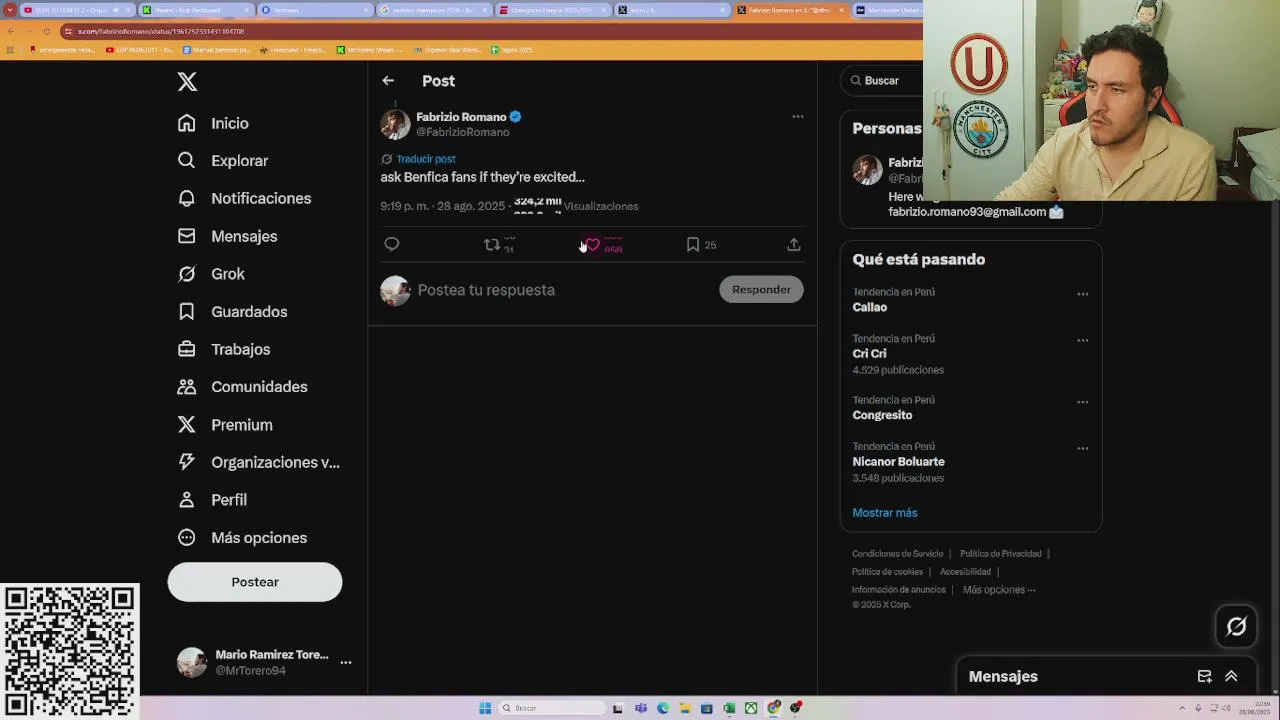1280x720 pixels.
Task: Open Condiciones de Servicio footer link
Action: click(x=897, y=554)
